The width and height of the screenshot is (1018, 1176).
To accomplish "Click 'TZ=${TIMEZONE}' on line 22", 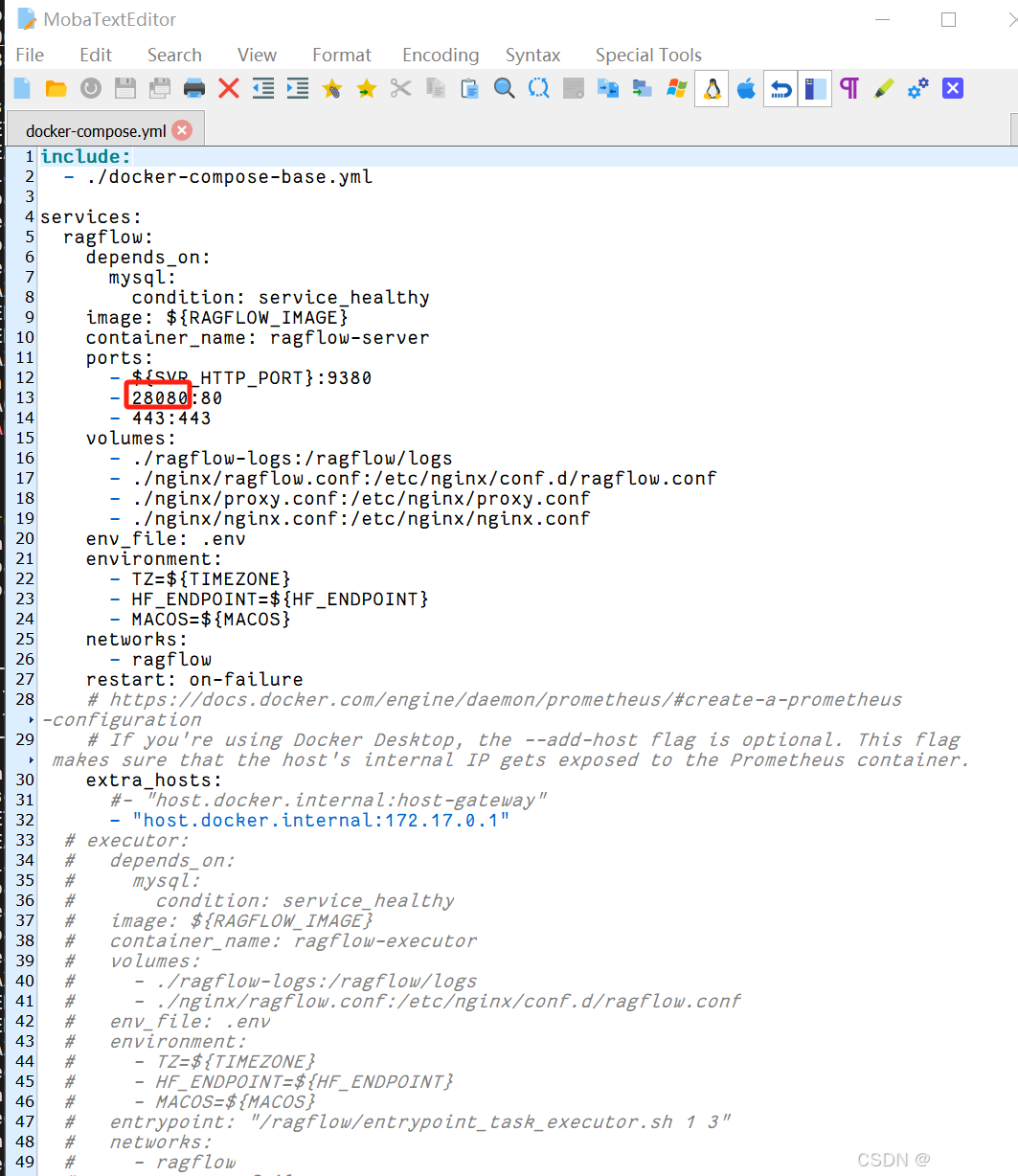I will [211, 578].
